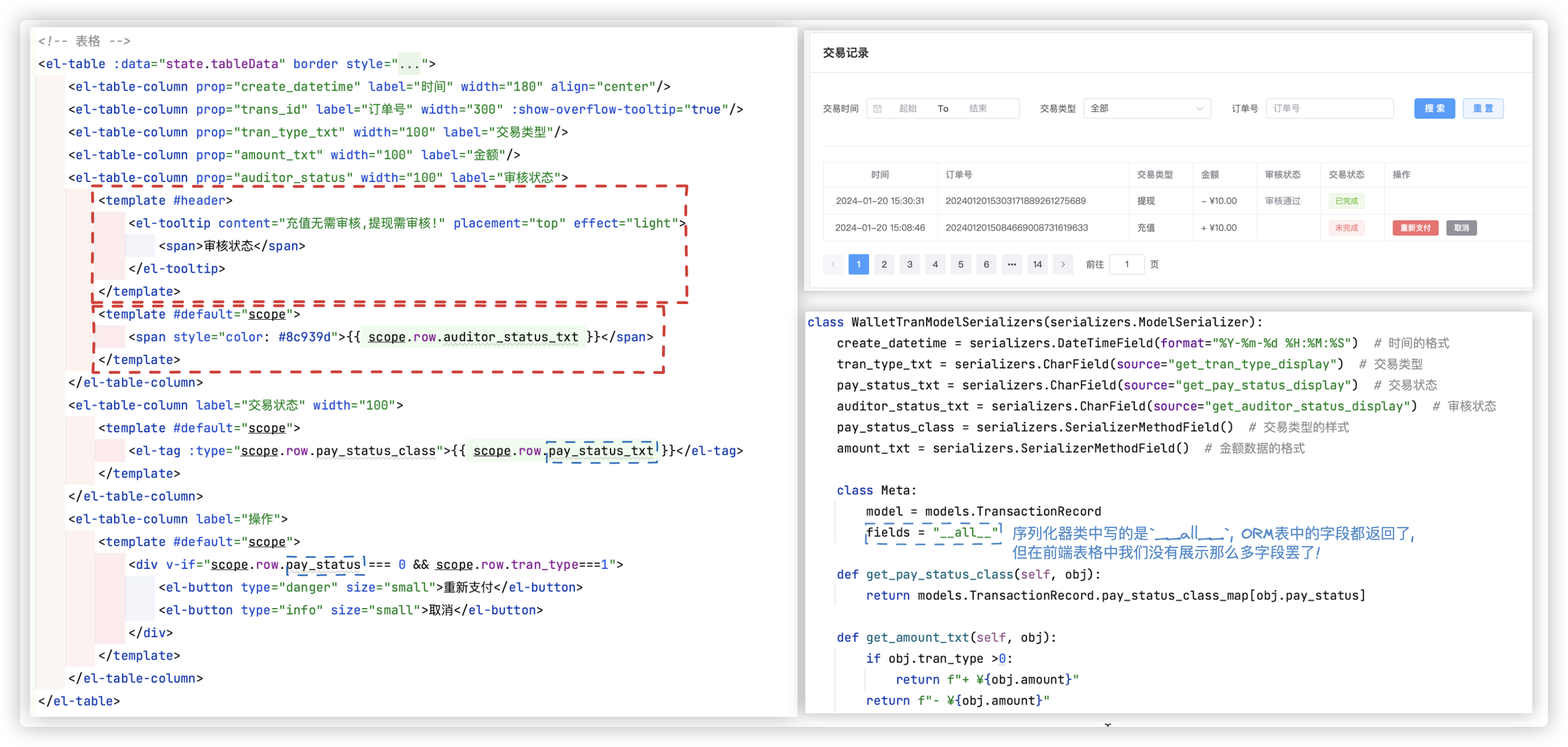Click the 重置 button
This screenshot has height=747, width=1568.
click(1482, 109)
